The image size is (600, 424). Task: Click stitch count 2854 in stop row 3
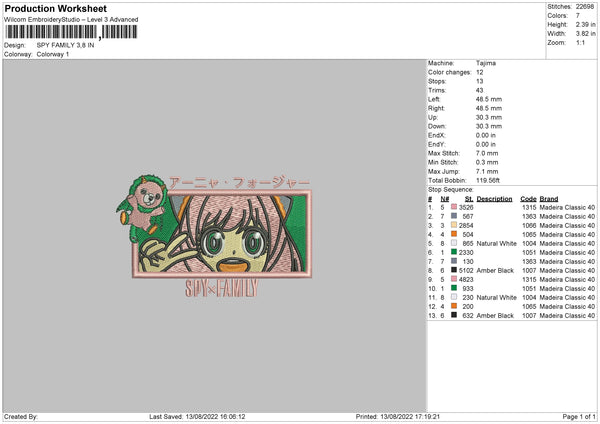point(466,225)
